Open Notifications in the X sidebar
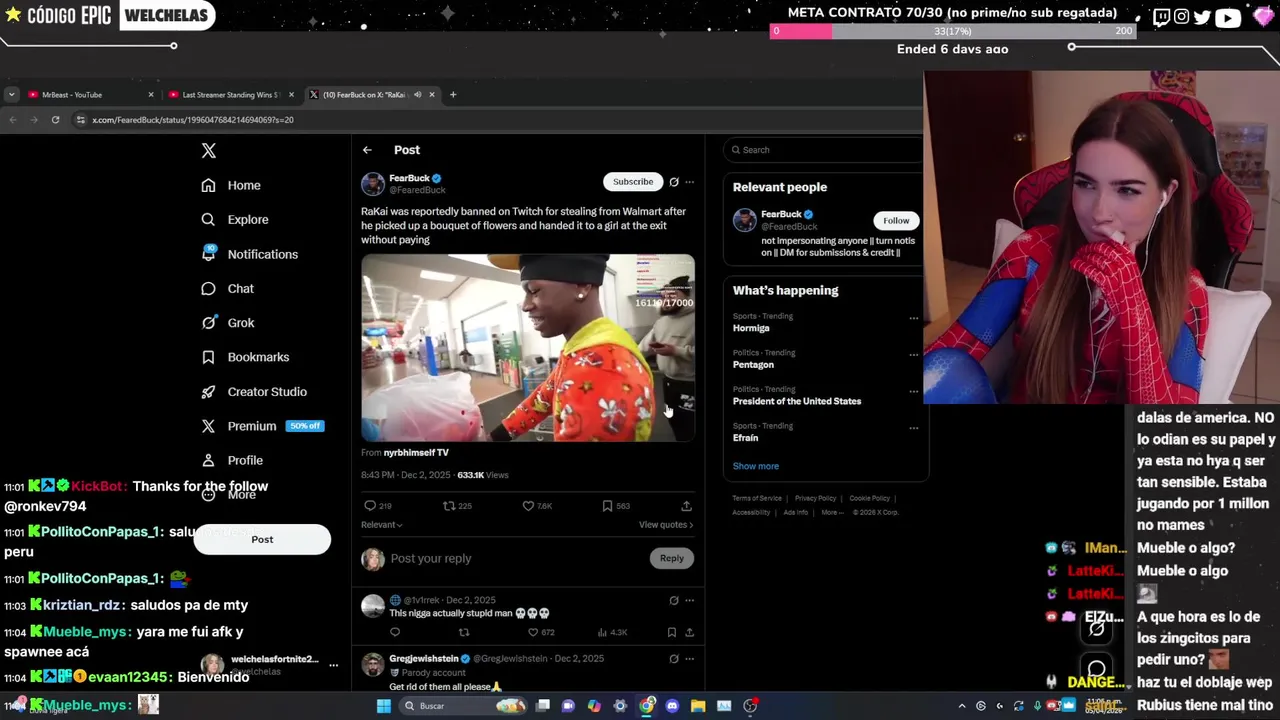Image resolution: width=1280 pixels, height=720 pixels. (249, 254)
